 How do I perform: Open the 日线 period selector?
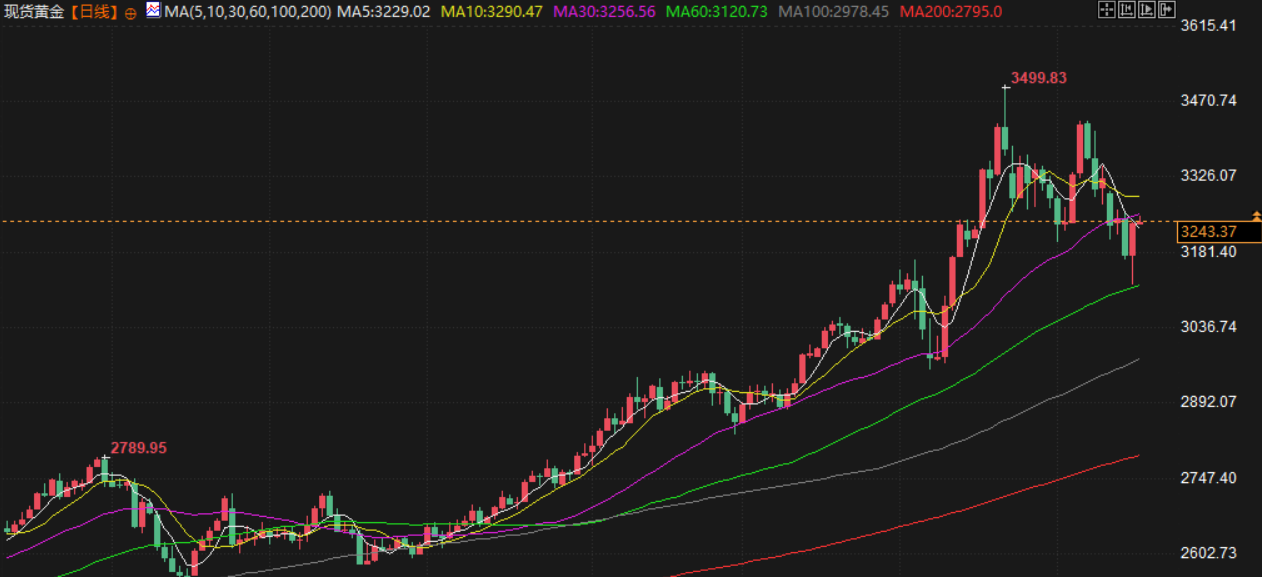click(95, 12)
